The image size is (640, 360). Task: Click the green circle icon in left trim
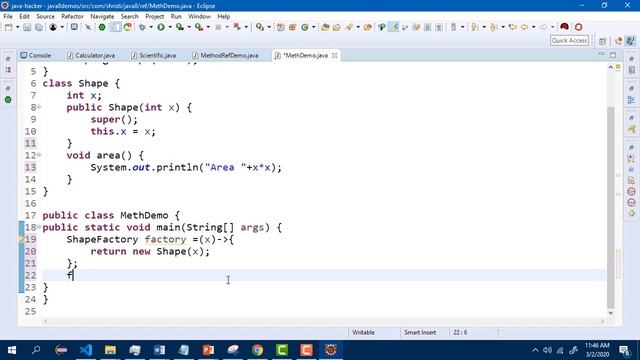(8, 100)
